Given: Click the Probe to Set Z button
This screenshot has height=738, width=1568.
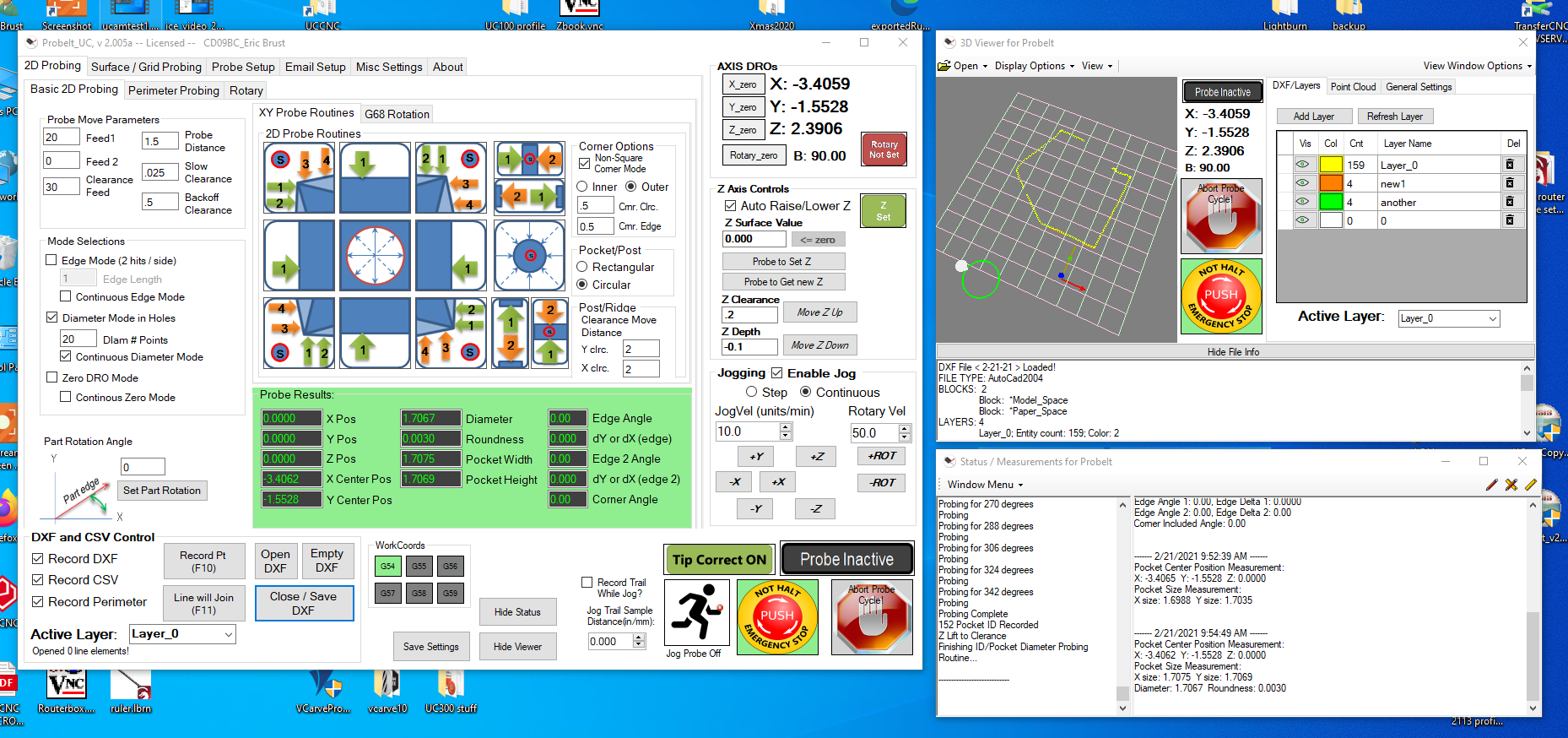Looking at the screenshot, I should pos(782,262).
